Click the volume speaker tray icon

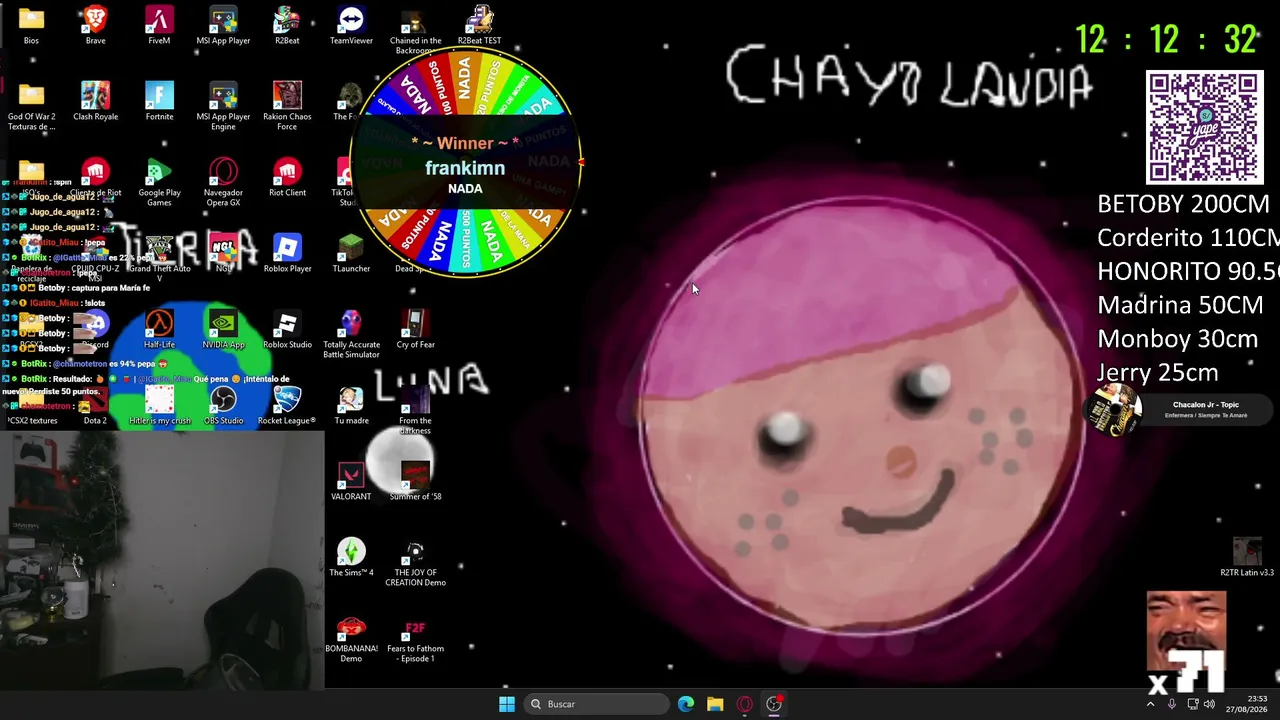point(1209,704)
